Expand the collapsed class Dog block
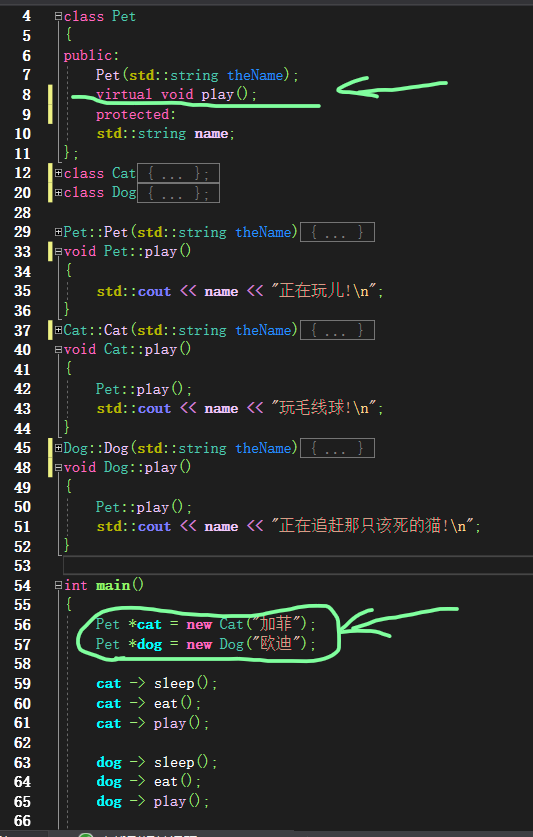 tap(58, 193)
